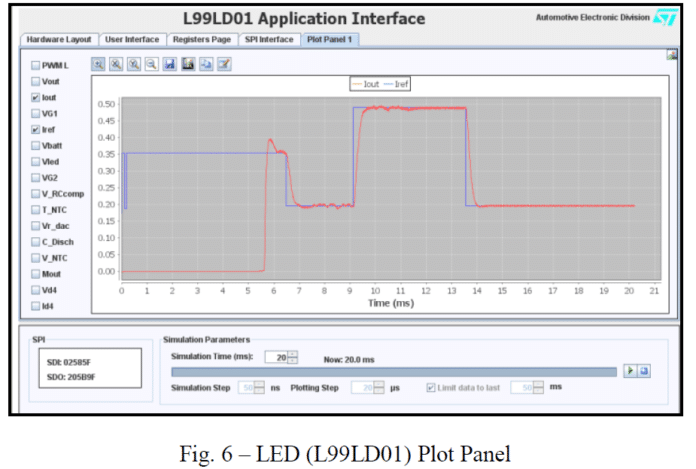Click the Simulation Step spinner arrows

260,387
